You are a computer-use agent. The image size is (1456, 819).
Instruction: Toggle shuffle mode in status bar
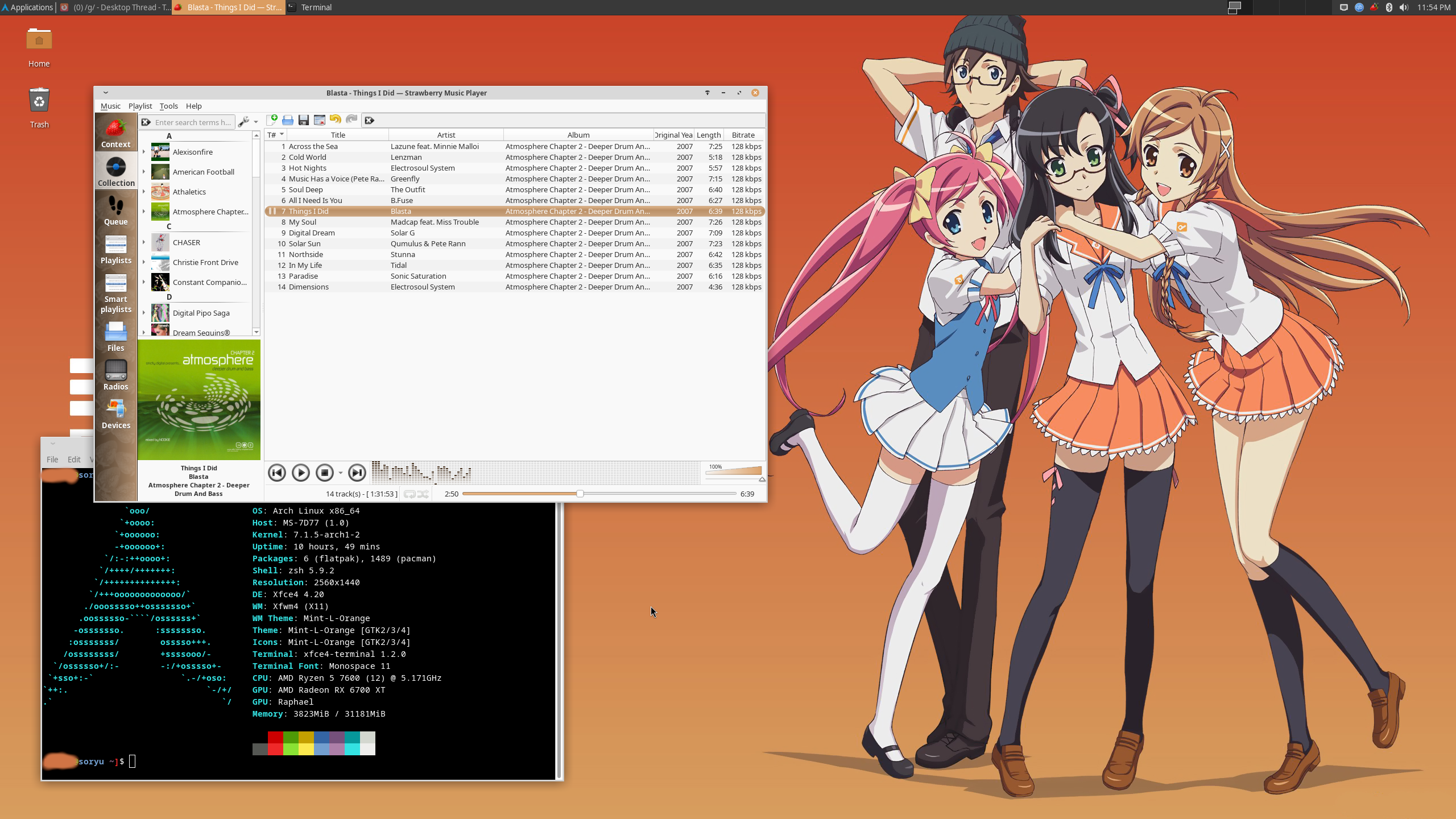tap(423, 494)
